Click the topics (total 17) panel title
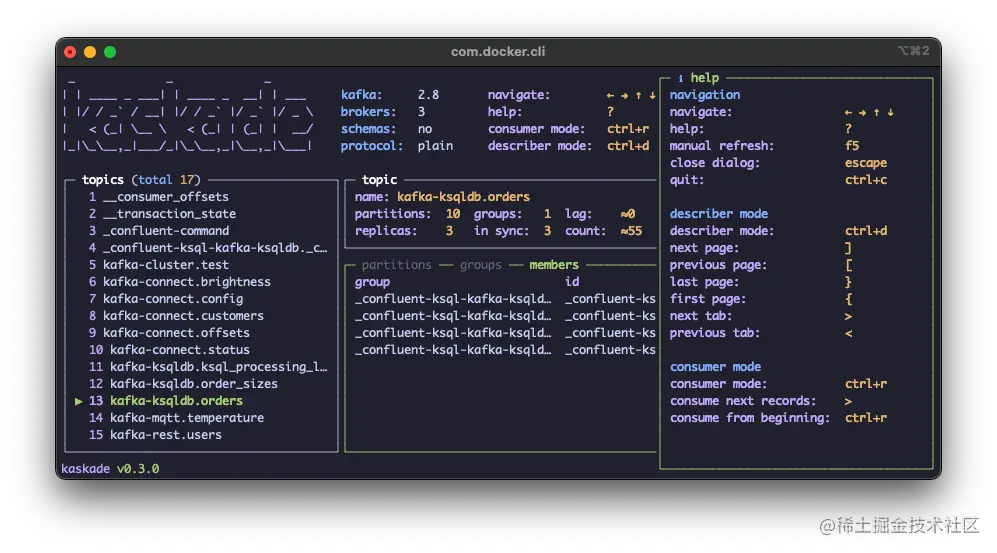Viewport: 997px width, 553px height. tap(141, 180)
